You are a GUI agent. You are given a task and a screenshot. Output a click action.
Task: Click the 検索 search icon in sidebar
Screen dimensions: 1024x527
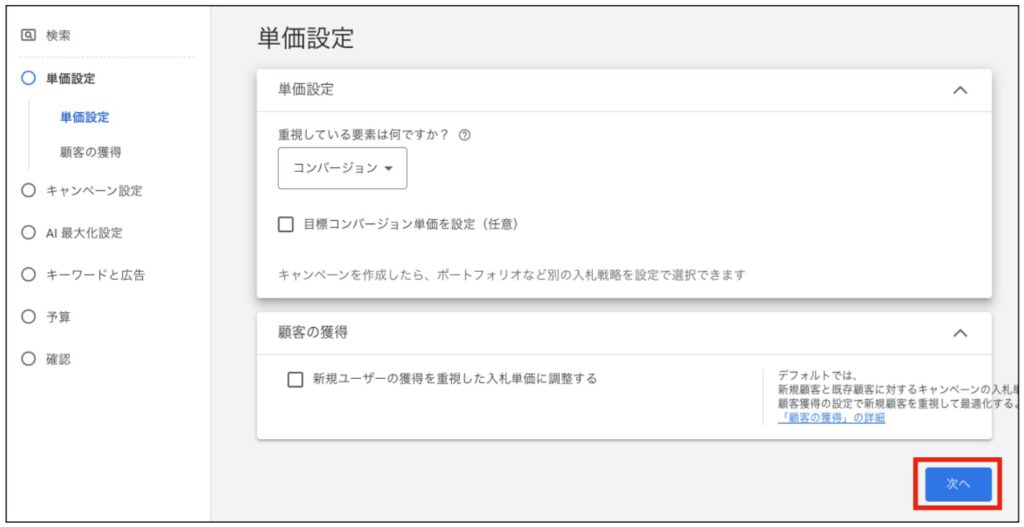pos(28,35)
